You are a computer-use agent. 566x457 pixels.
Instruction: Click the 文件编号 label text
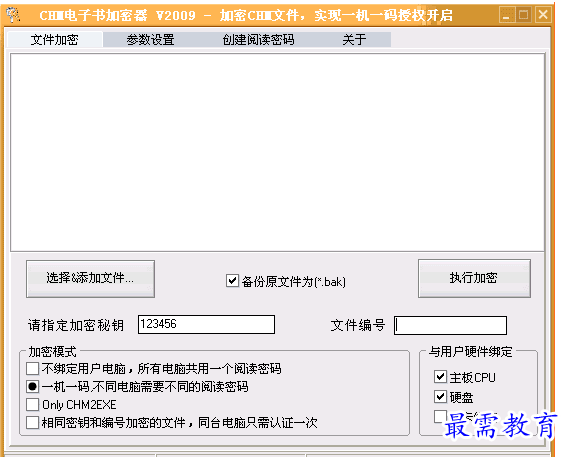(358, 325)
